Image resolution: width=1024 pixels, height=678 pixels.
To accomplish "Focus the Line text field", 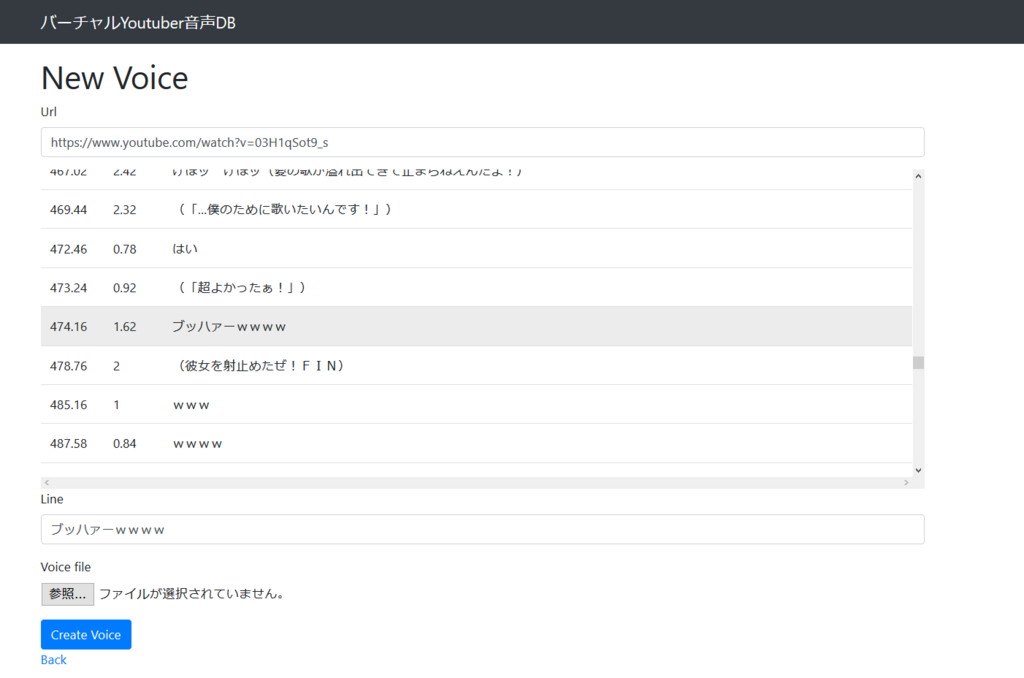I will 483,529.
